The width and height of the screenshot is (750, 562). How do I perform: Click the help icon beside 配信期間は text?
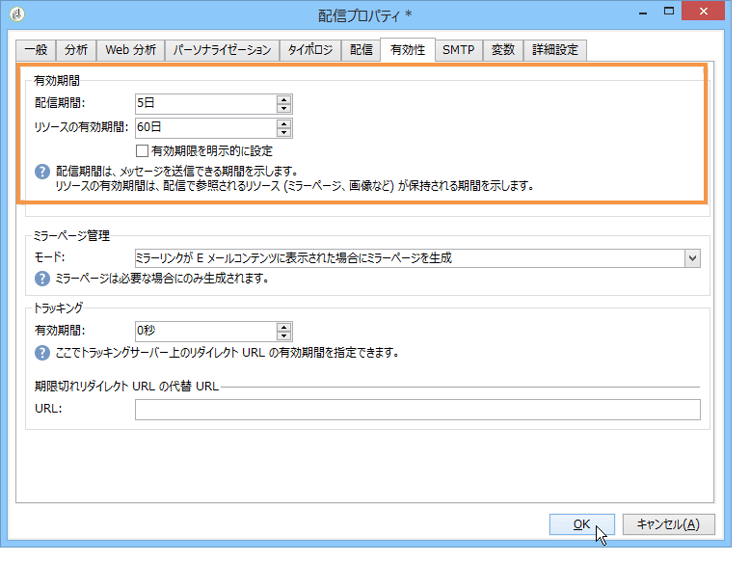(43, 172)
